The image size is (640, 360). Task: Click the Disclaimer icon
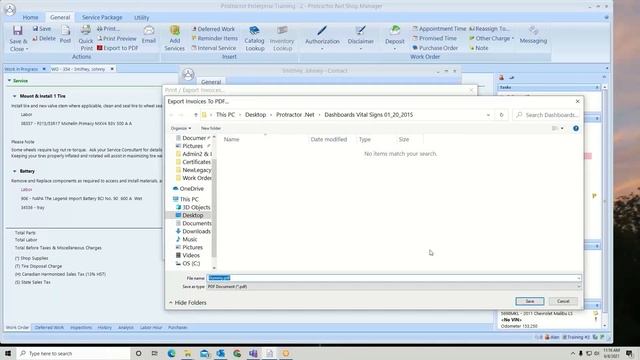360,37
